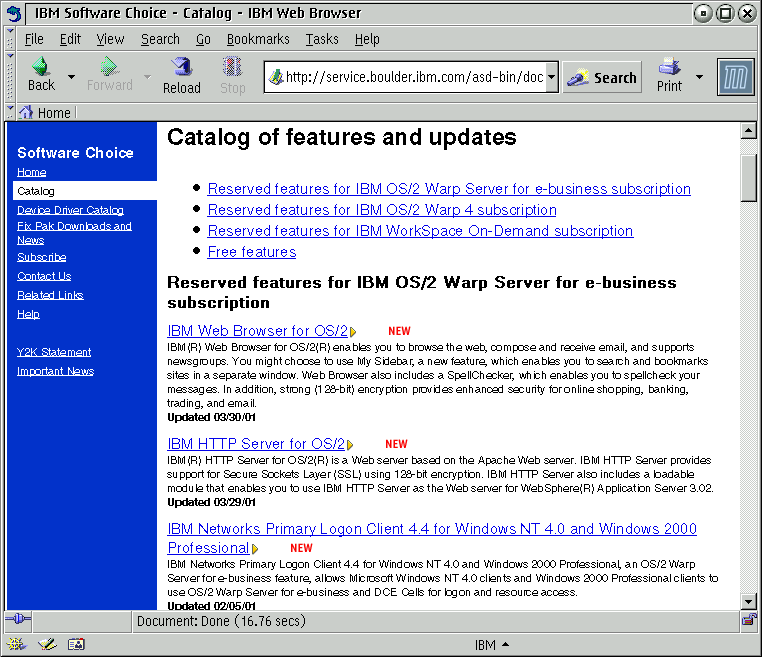Viewport: 762px width, 657px height.
Task: Collapse the personal toolbar grippy
Action: 10,112
